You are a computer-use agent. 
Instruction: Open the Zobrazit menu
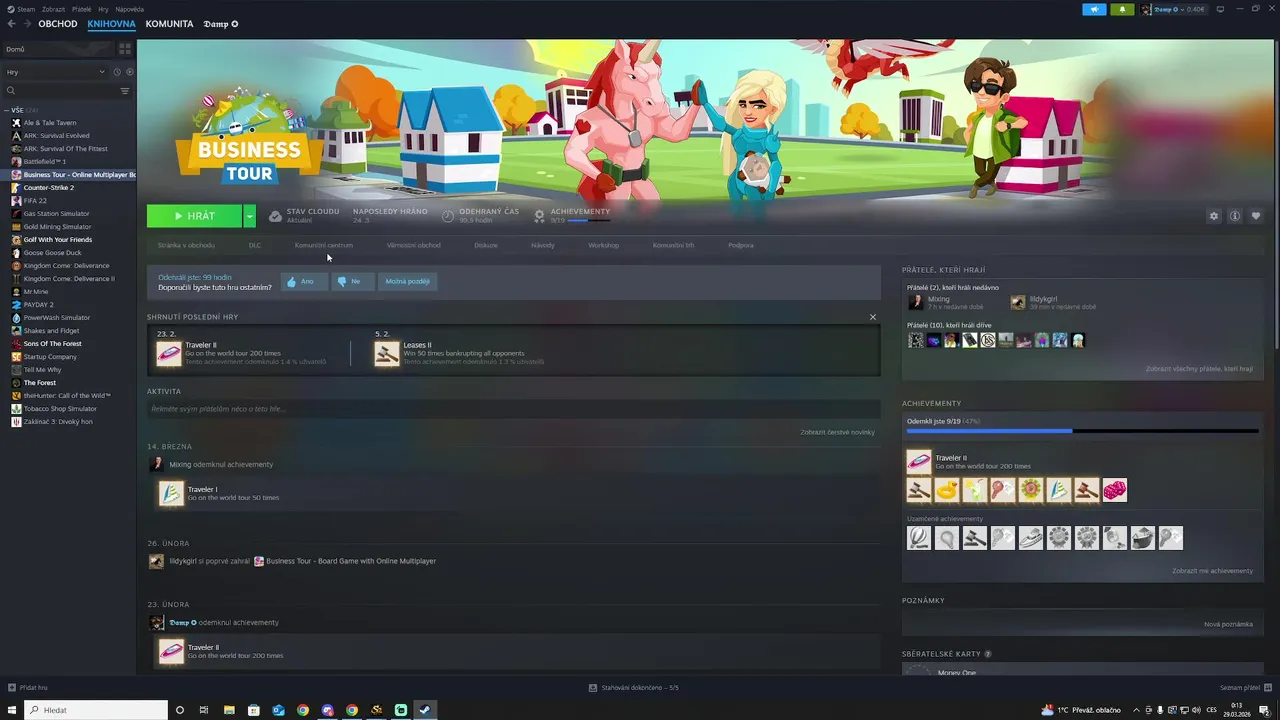click(53, 9)
